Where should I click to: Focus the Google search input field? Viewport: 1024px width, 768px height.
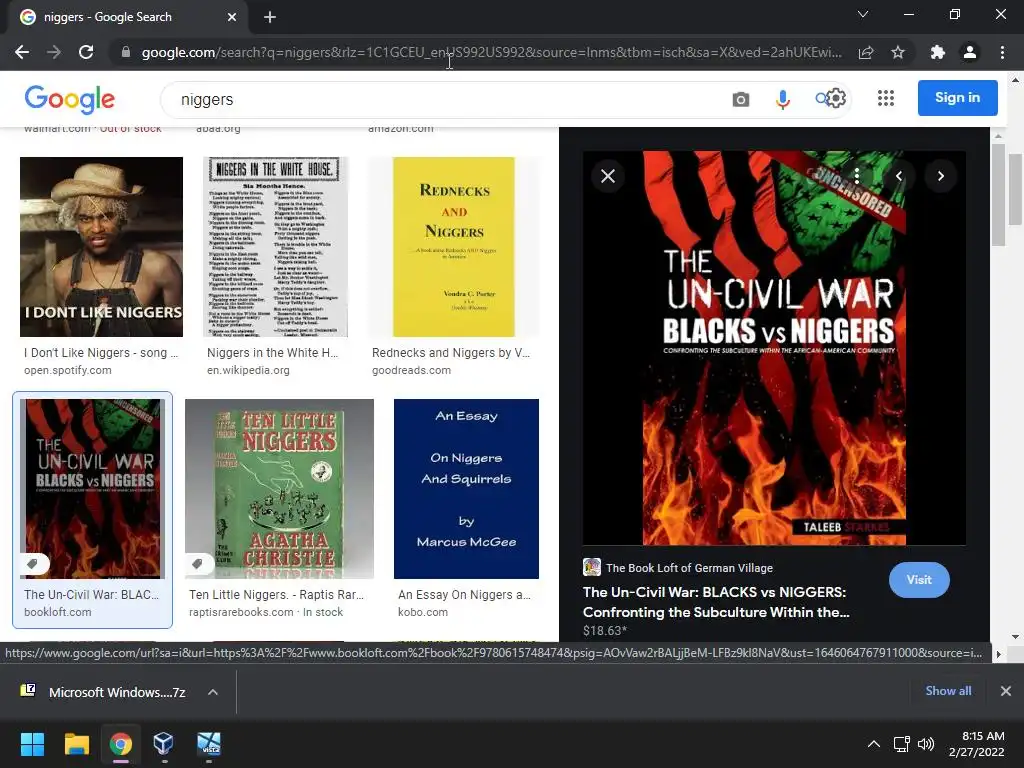click(x=444, y=99)
